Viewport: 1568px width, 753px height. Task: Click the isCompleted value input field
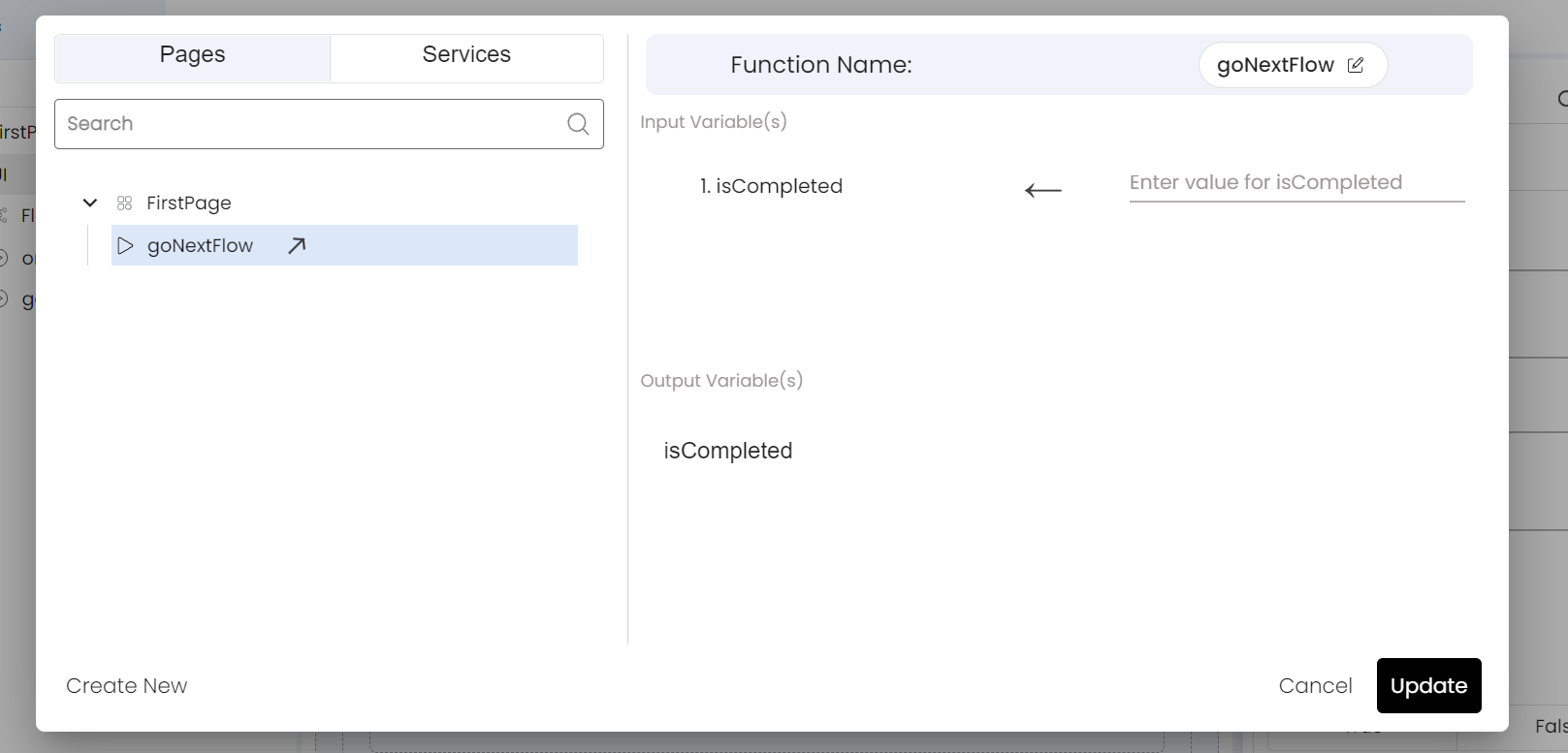click(1296, 182)
